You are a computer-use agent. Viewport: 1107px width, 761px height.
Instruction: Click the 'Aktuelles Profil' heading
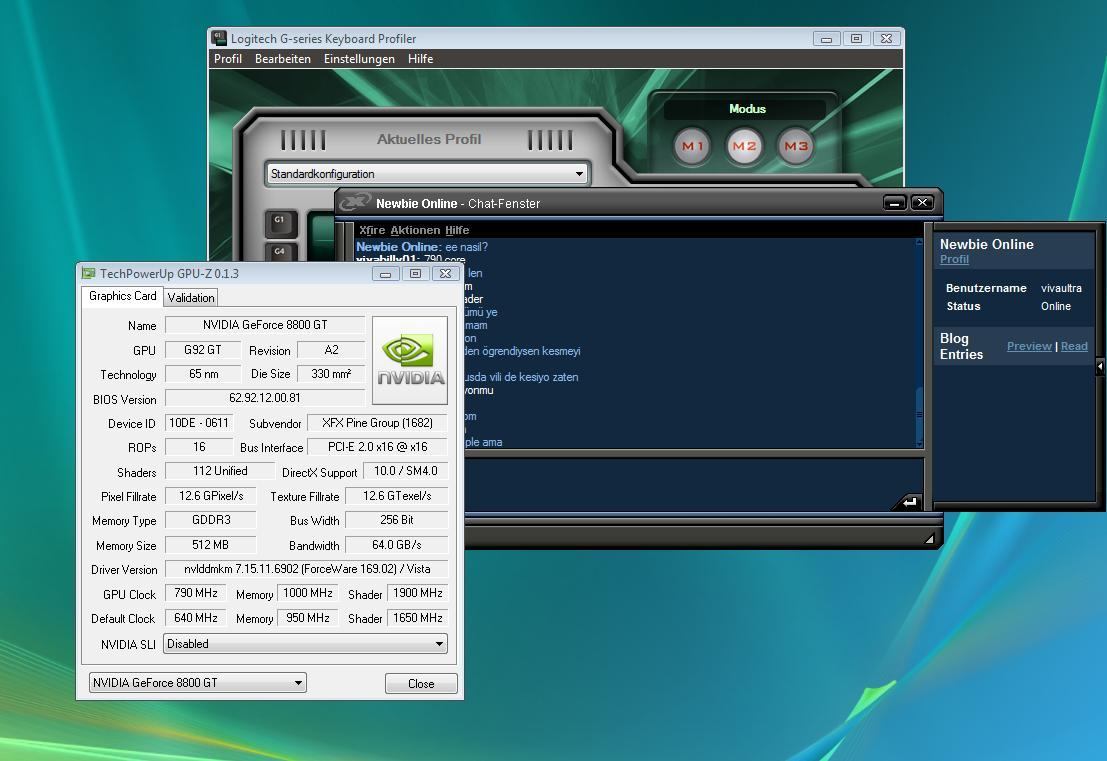pos(429,139)
